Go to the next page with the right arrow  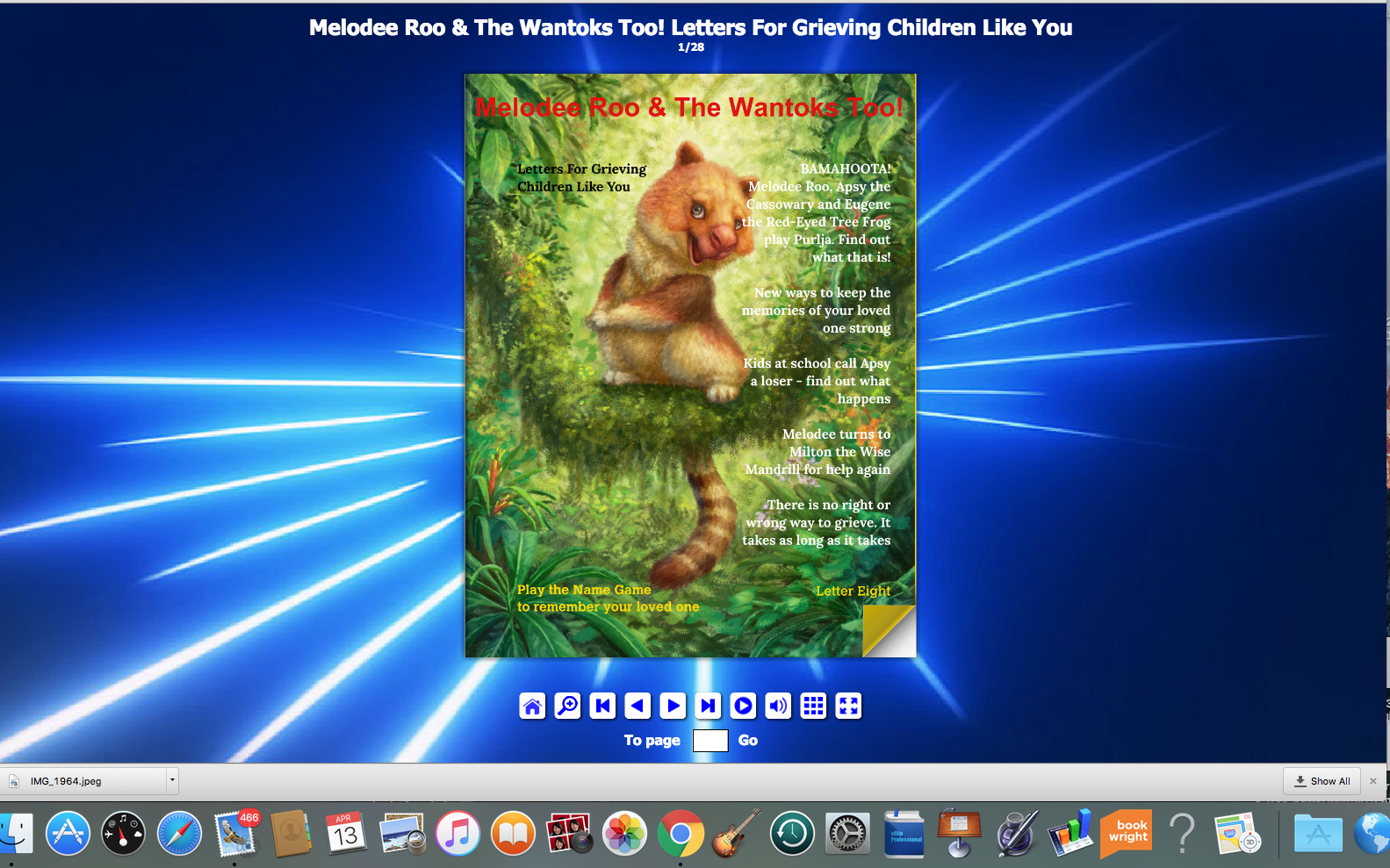point(673,706)
